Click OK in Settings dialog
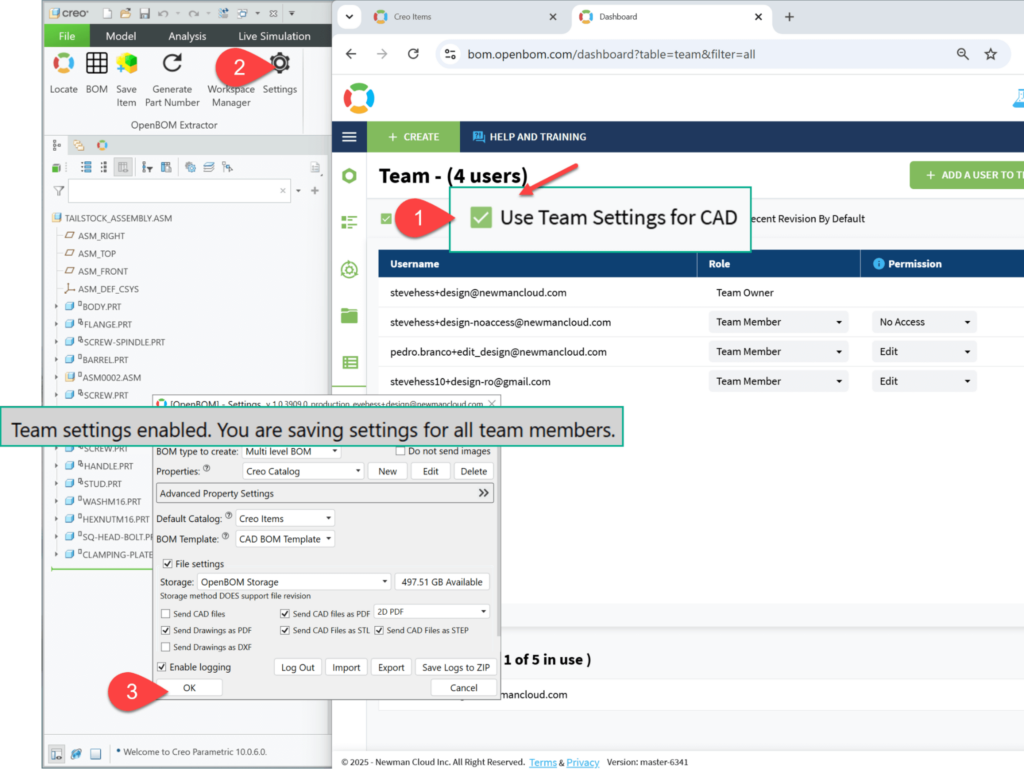 pos(189,687)
